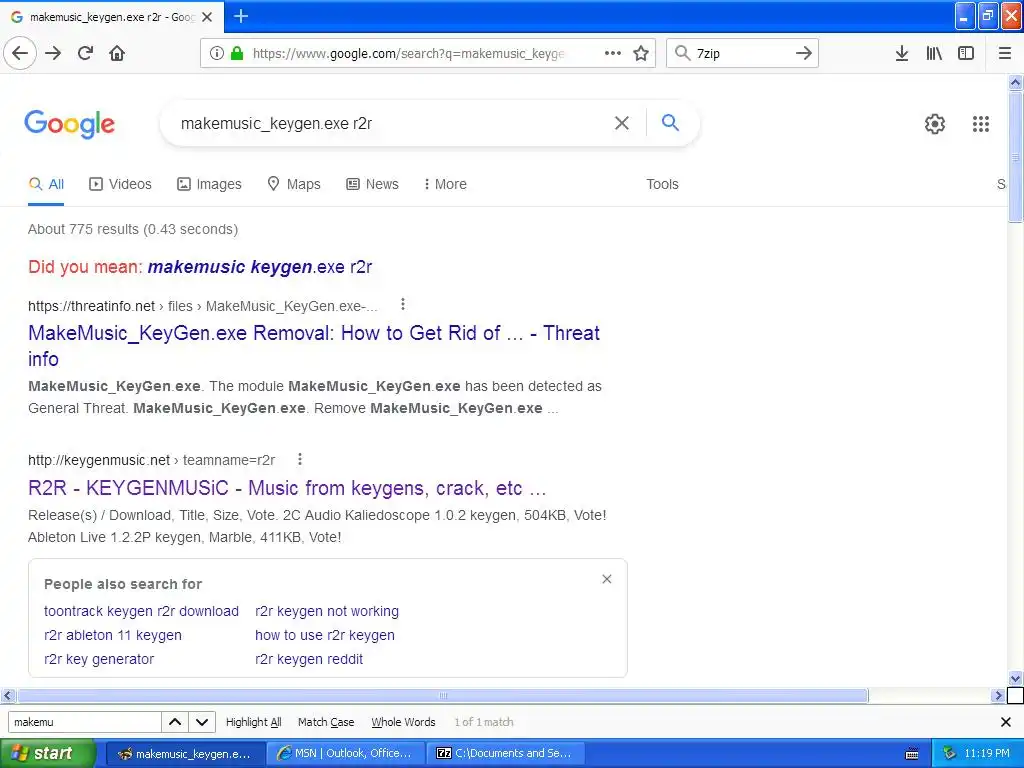Image resolution: width=1024 pixels, height=768 pixels.
Task: Toggle Highlight All in find bar
Action: [253, 722]
